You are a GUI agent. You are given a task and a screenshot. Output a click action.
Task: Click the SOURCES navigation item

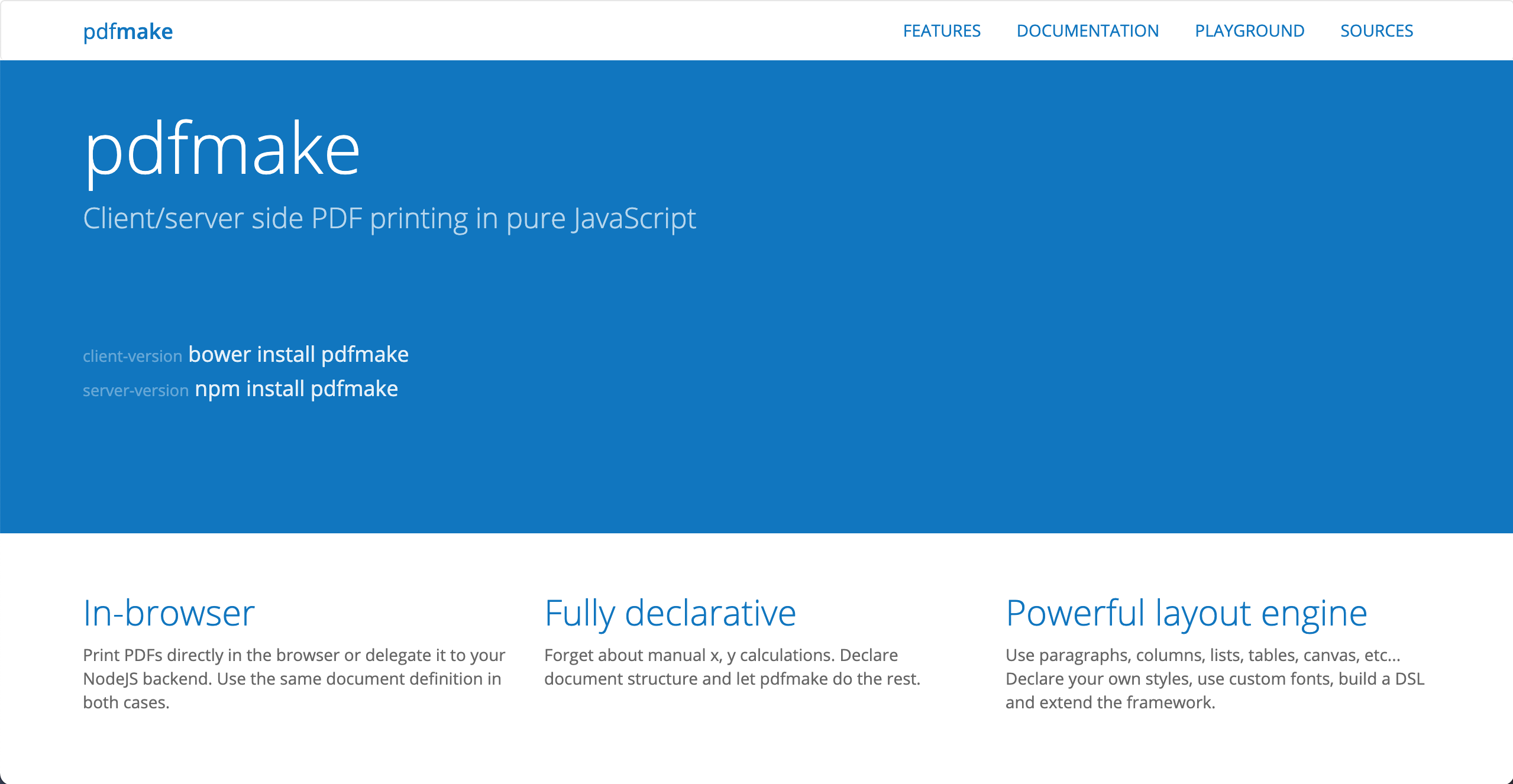click(x=1377, y=30)
